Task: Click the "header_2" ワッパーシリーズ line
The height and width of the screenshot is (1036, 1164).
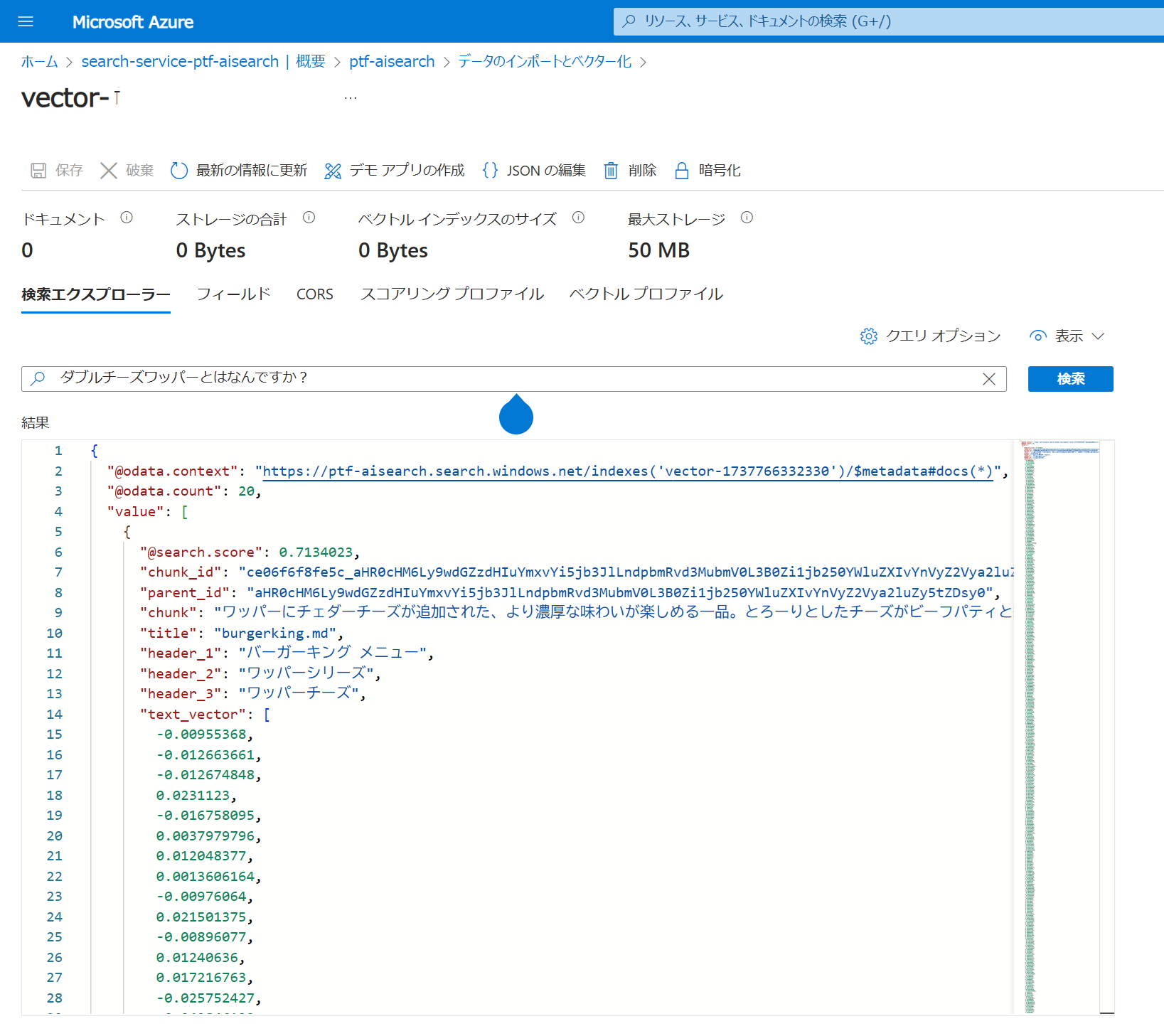Action: point(260,674)
